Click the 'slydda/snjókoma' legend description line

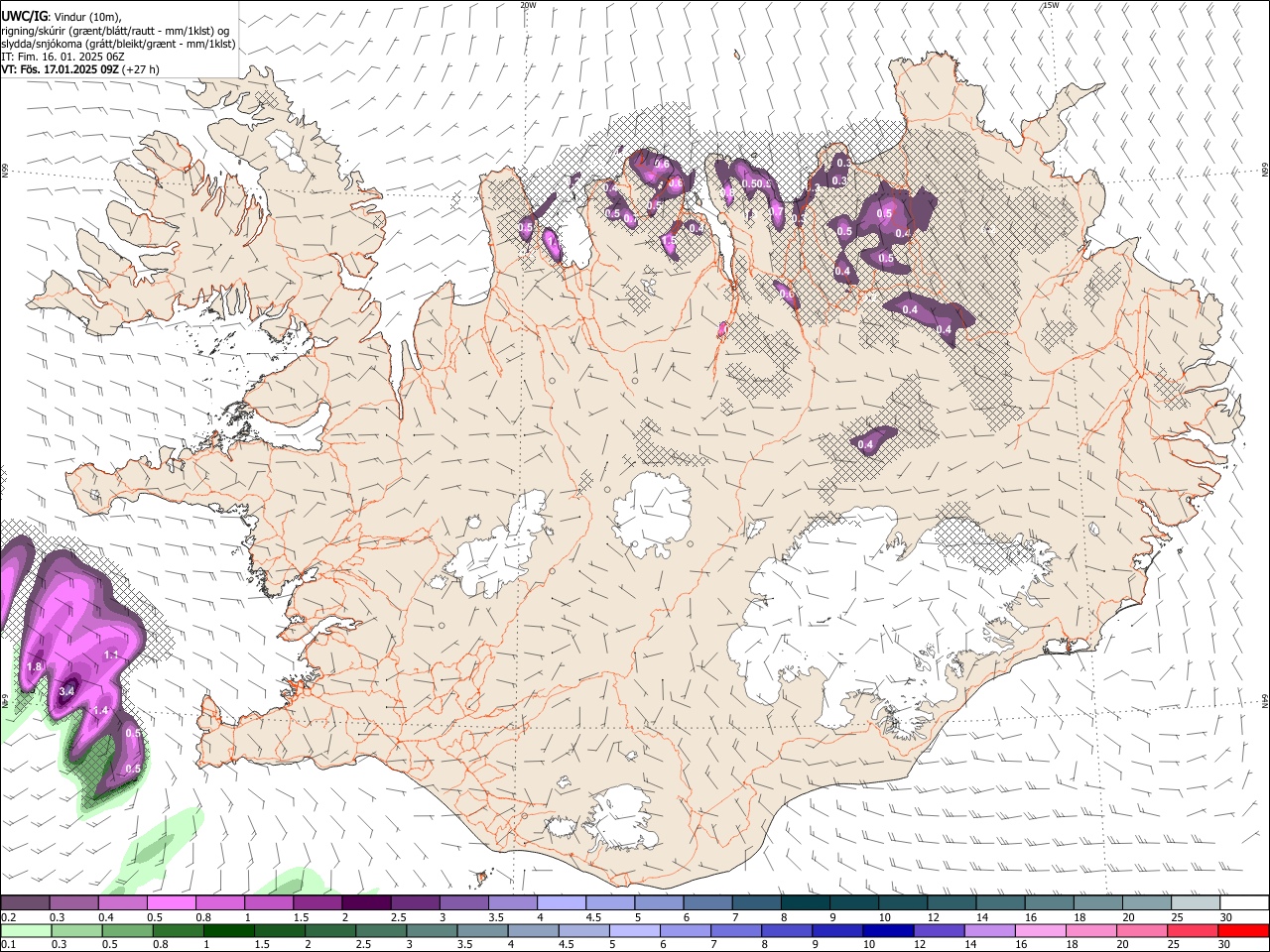(x=118, y=44)
